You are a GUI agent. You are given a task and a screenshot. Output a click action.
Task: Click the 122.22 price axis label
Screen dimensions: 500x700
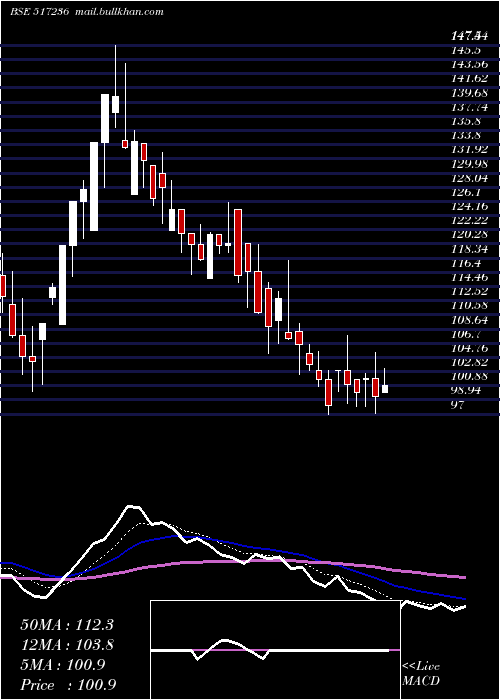click(470, 220)
